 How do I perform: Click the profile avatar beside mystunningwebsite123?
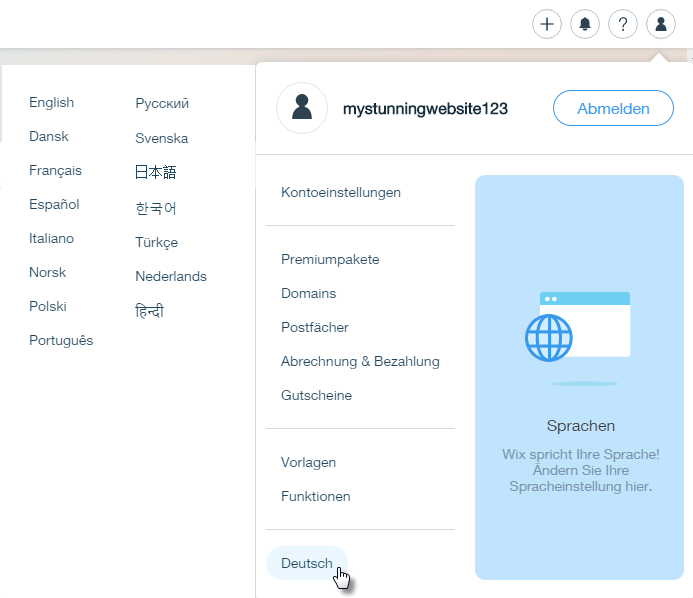click(x=301, y=108)
